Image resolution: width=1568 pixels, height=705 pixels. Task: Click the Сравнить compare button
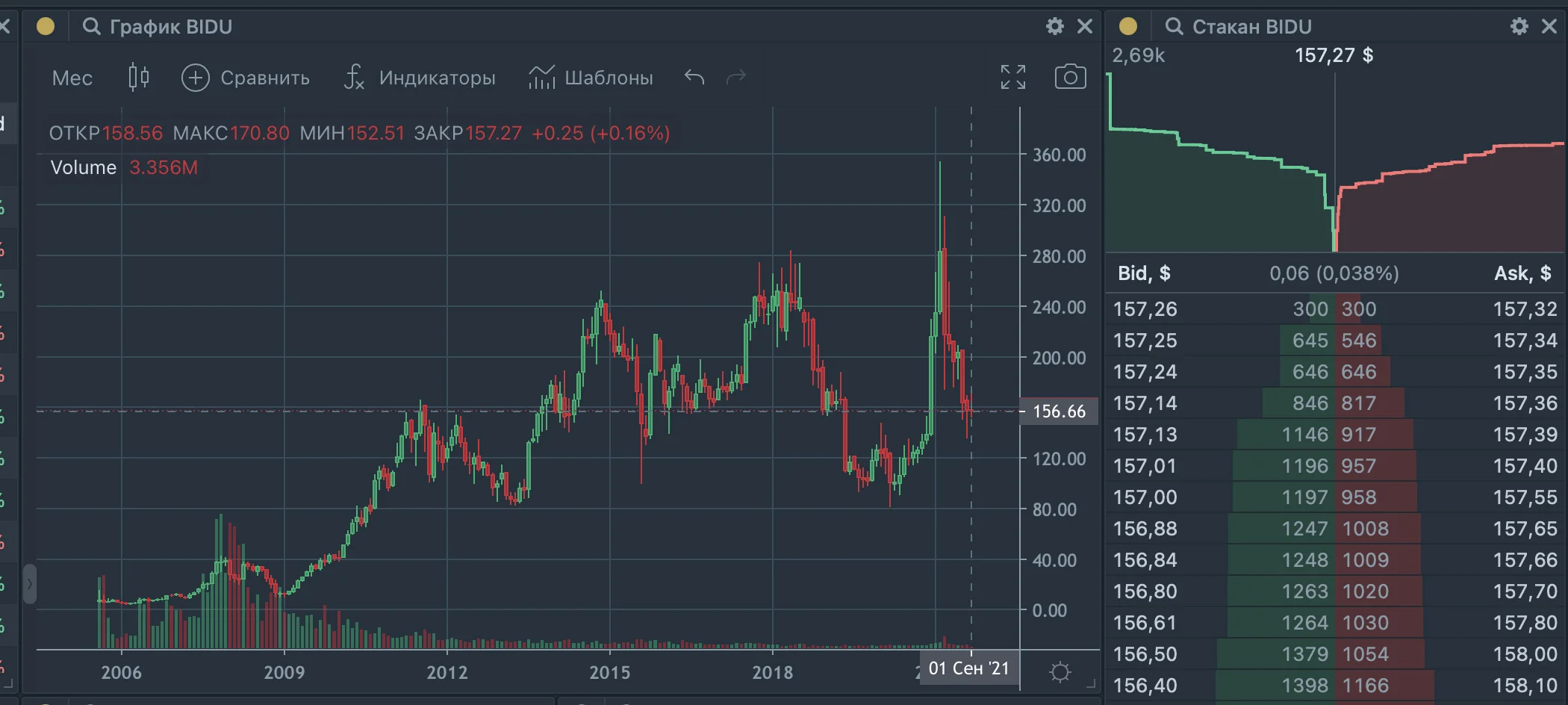(x=245, y=78)
